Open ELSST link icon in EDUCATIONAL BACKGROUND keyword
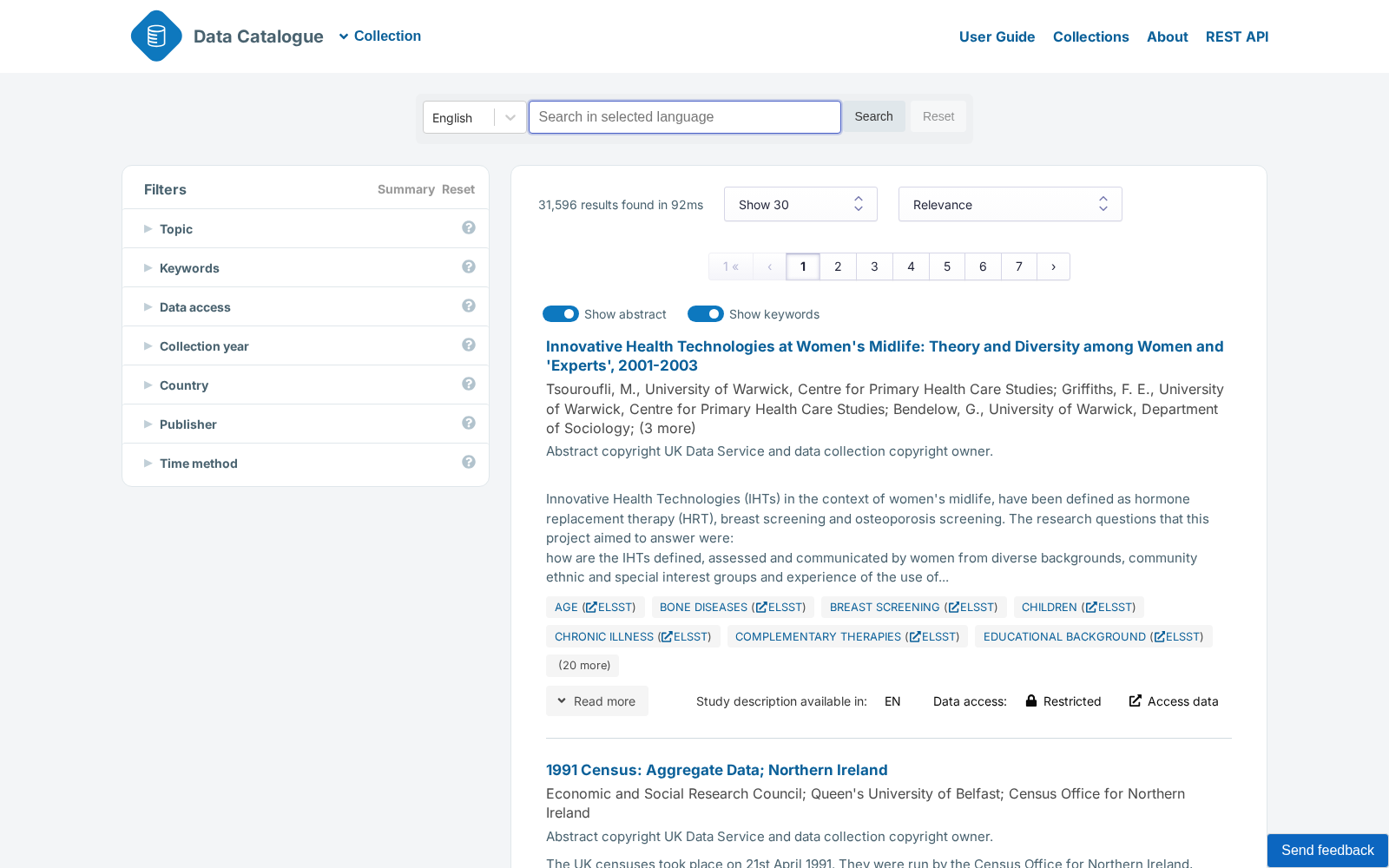 (x=1160, y=636)
